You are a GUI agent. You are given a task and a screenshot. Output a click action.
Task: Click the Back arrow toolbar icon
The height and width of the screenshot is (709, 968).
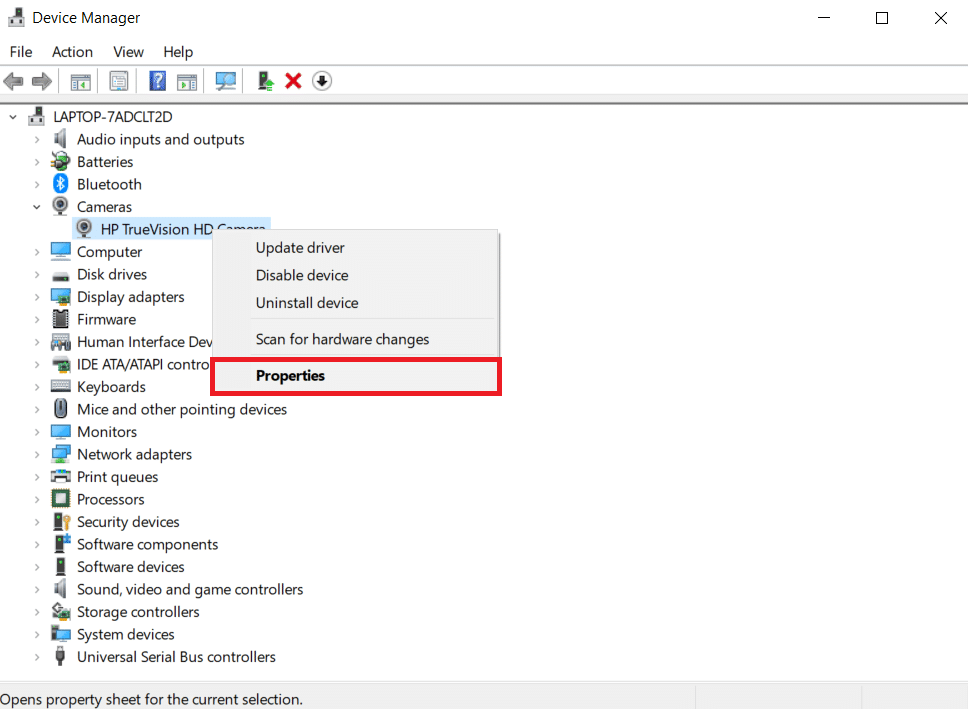[x=14, y=81]
